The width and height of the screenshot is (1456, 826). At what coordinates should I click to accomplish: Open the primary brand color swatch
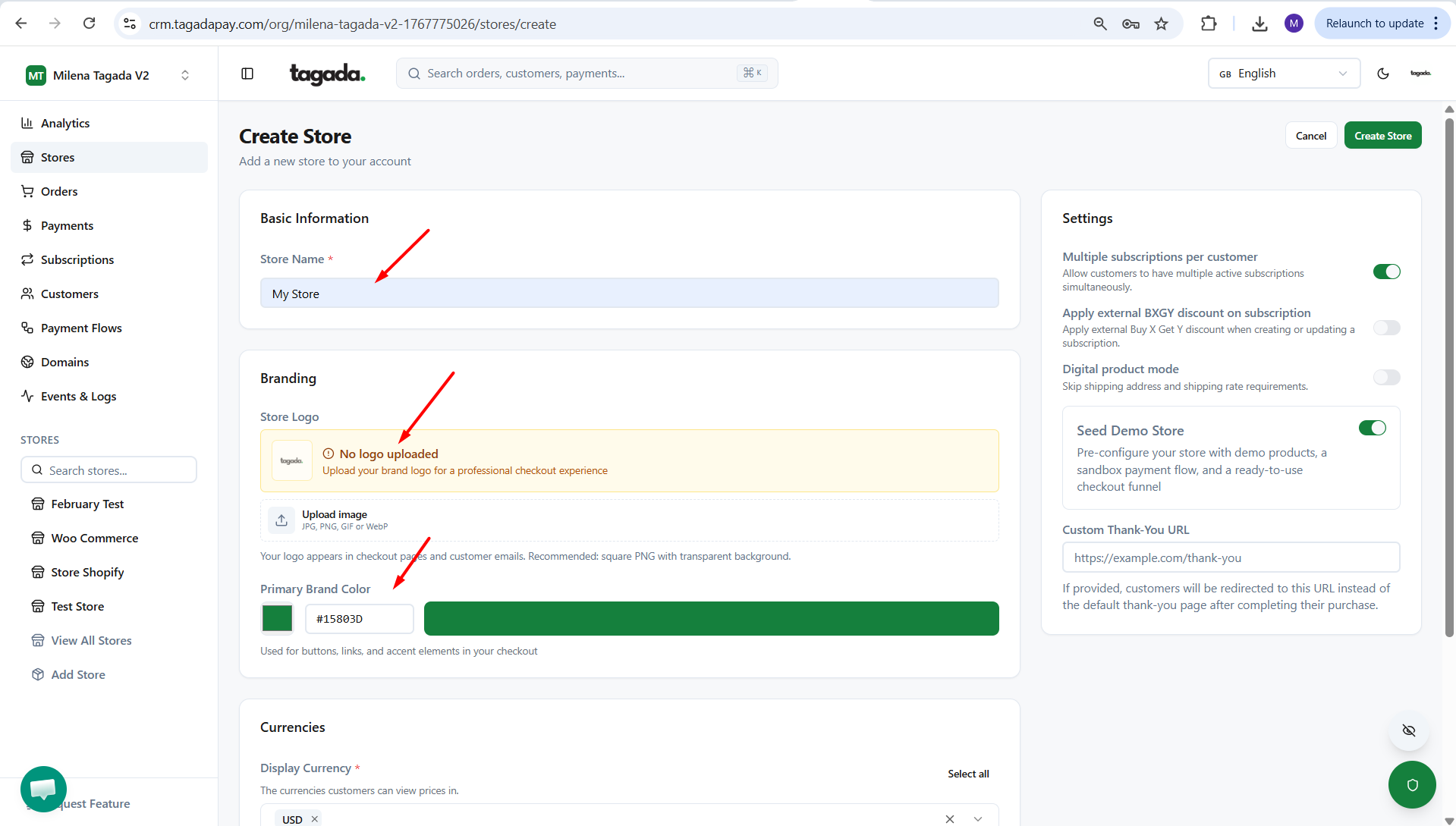(277, 618)
